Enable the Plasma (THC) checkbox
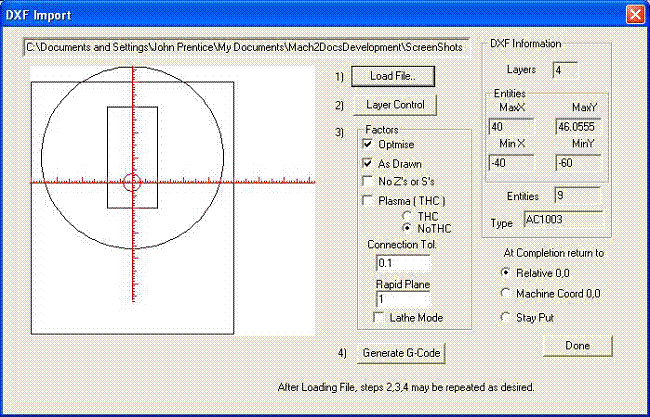This screenshot has width=650, height=417. click(x=367, y=201)
